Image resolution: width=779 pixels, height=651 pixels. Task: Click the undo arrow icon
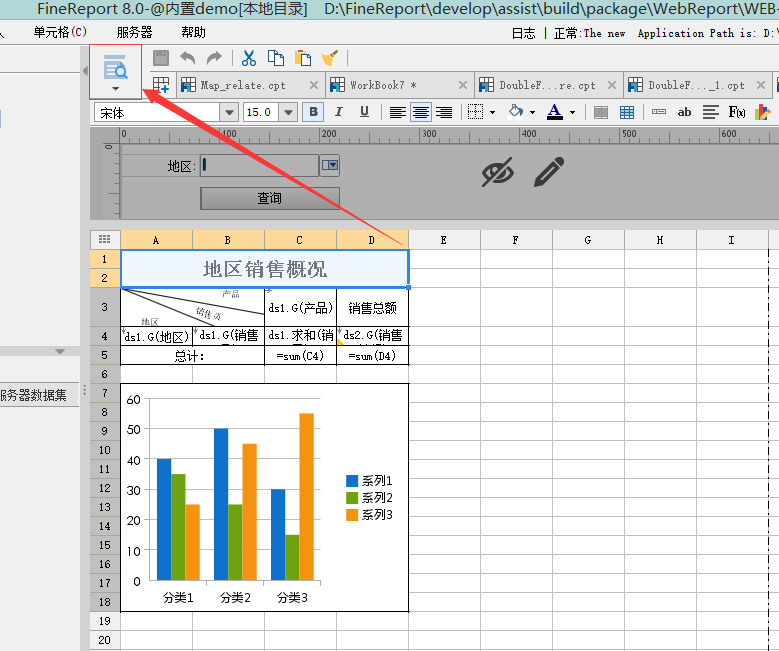click(x=187, y=58)
